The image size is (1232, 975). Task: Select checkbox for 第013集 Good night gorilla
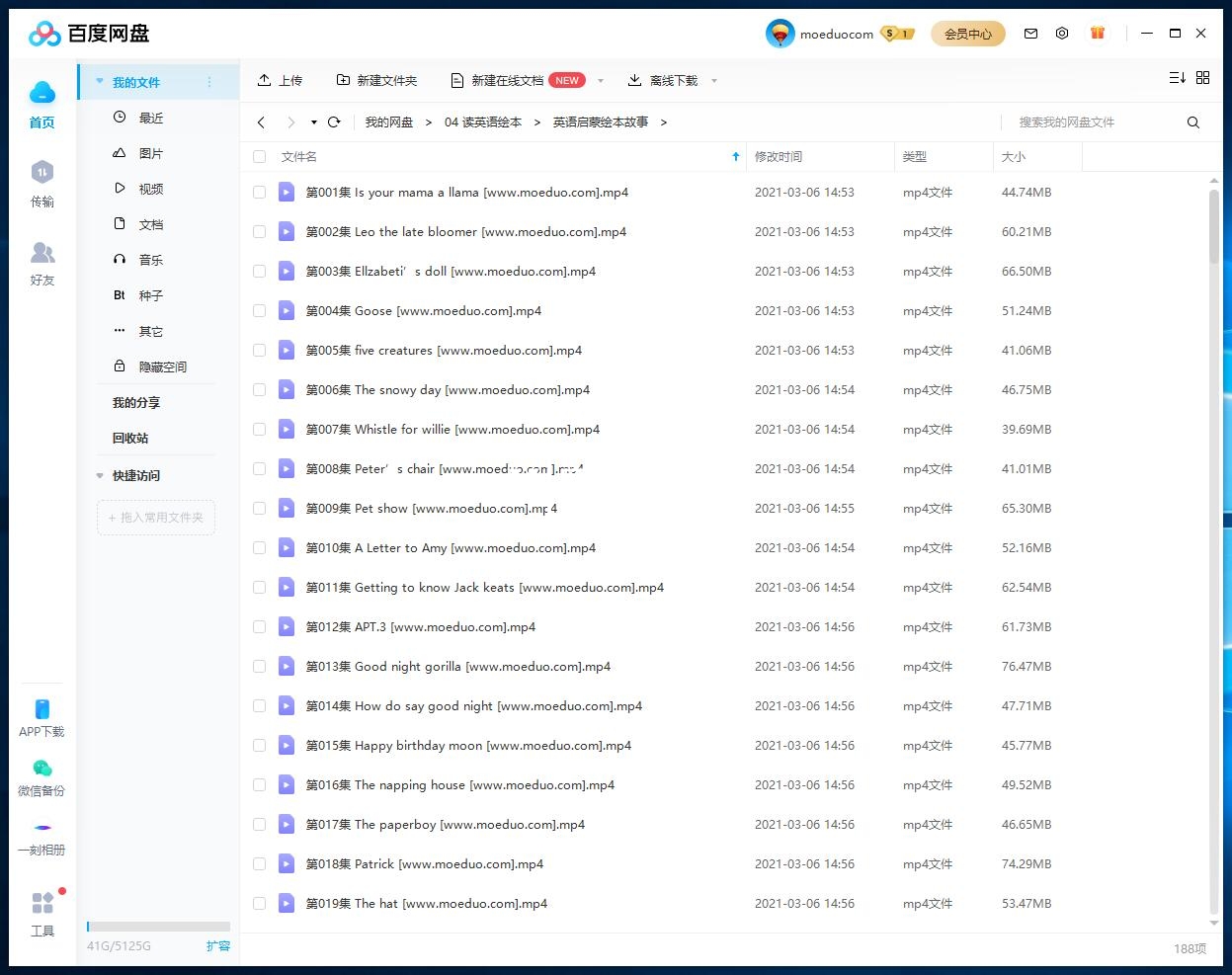point(260,667)
